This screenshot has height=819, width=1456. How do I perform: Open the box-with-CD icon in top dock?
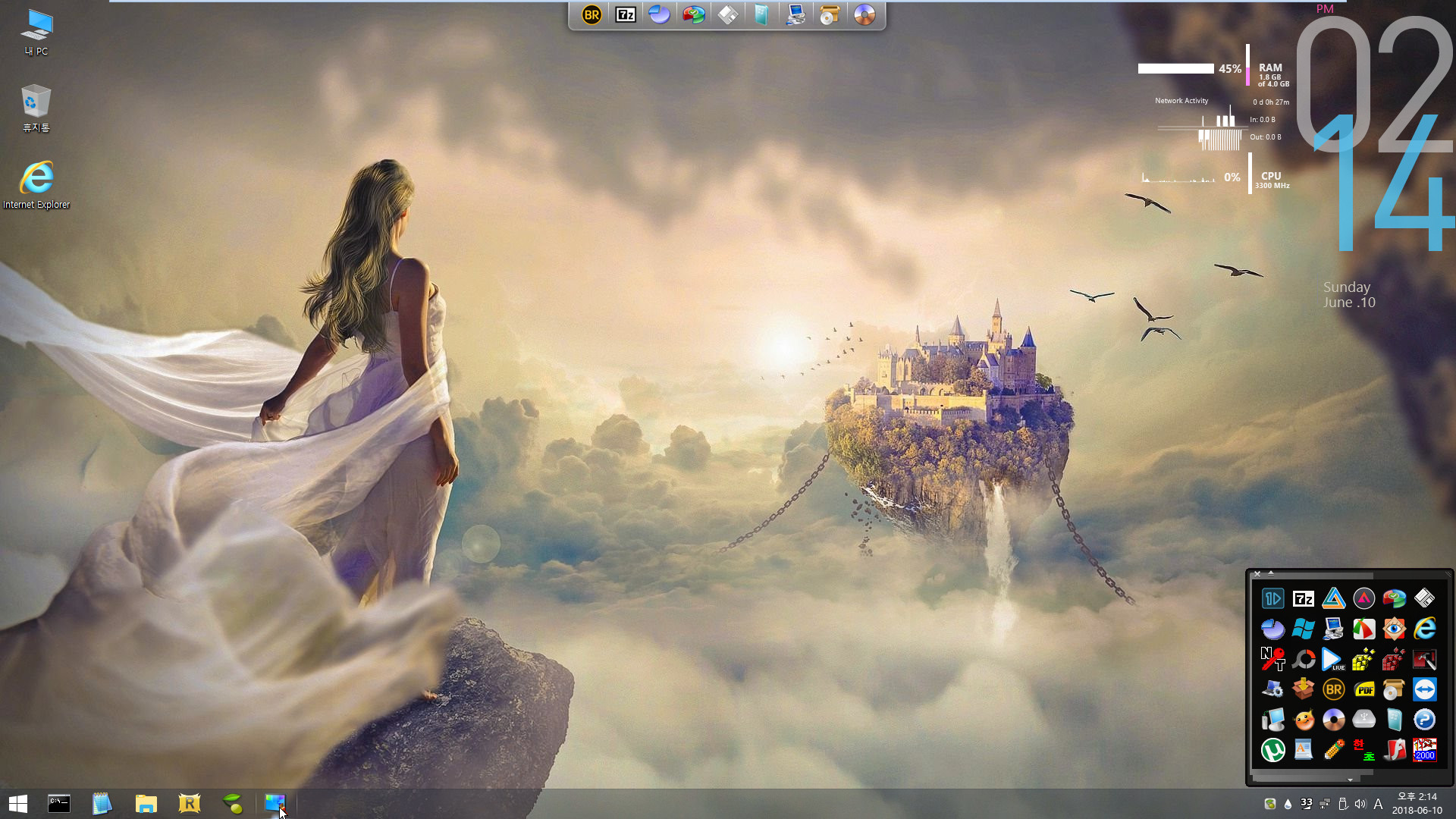[x=830, y=14]
